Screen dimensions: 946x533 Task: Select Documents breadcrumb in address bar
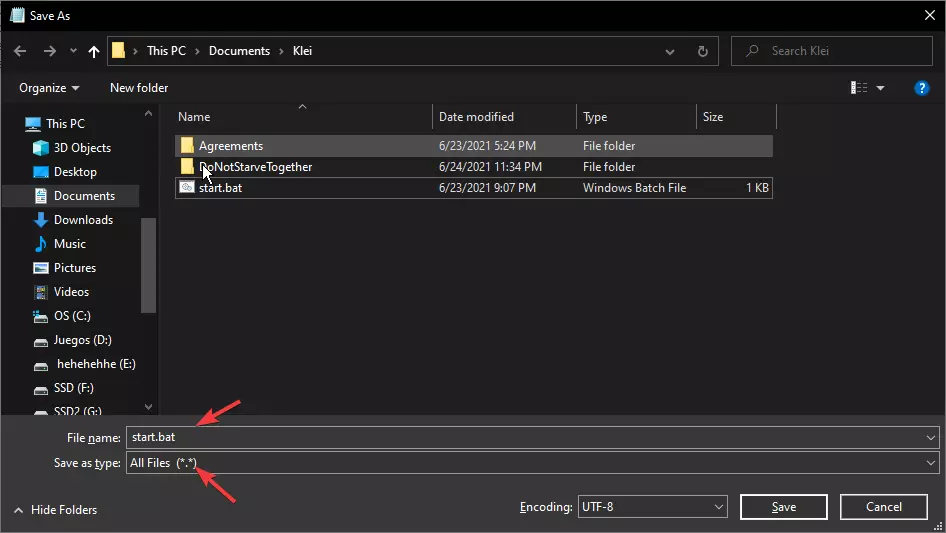coord(240,51)
